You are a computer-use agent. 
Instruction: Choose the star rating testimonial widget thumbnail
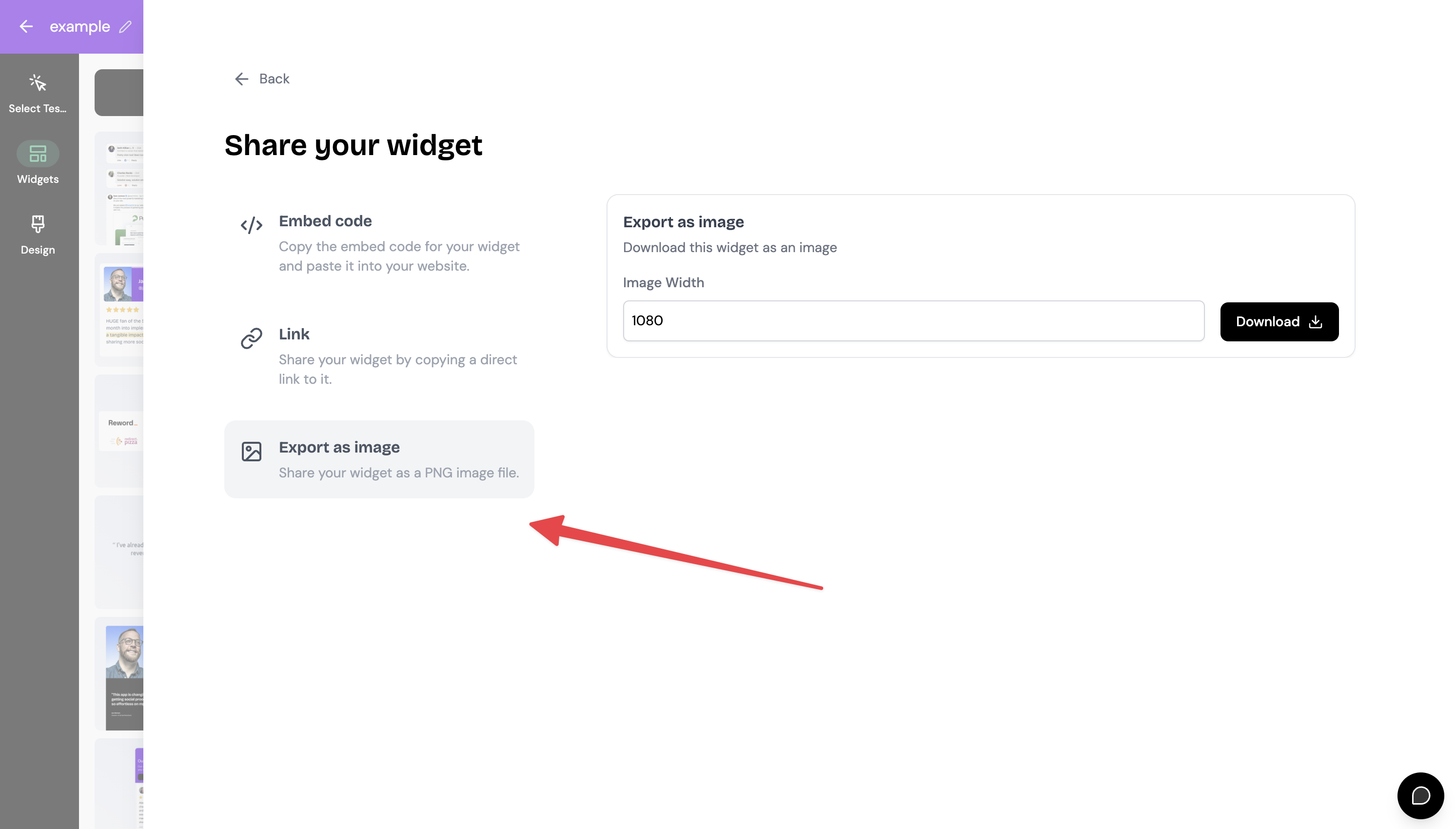point(119,310)
